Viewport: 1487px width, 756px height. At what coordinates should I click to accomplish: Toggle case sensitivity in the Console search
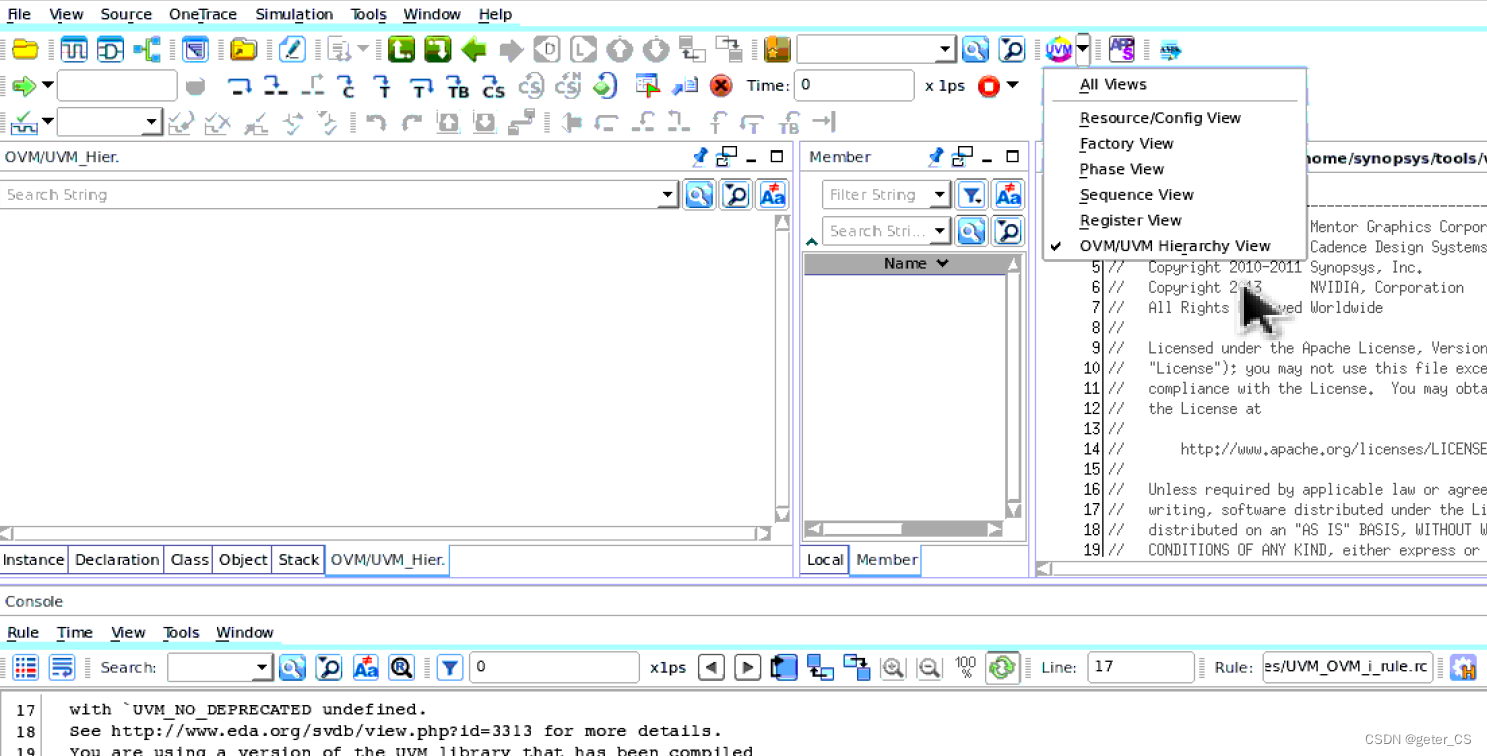[x=366, y=667]
